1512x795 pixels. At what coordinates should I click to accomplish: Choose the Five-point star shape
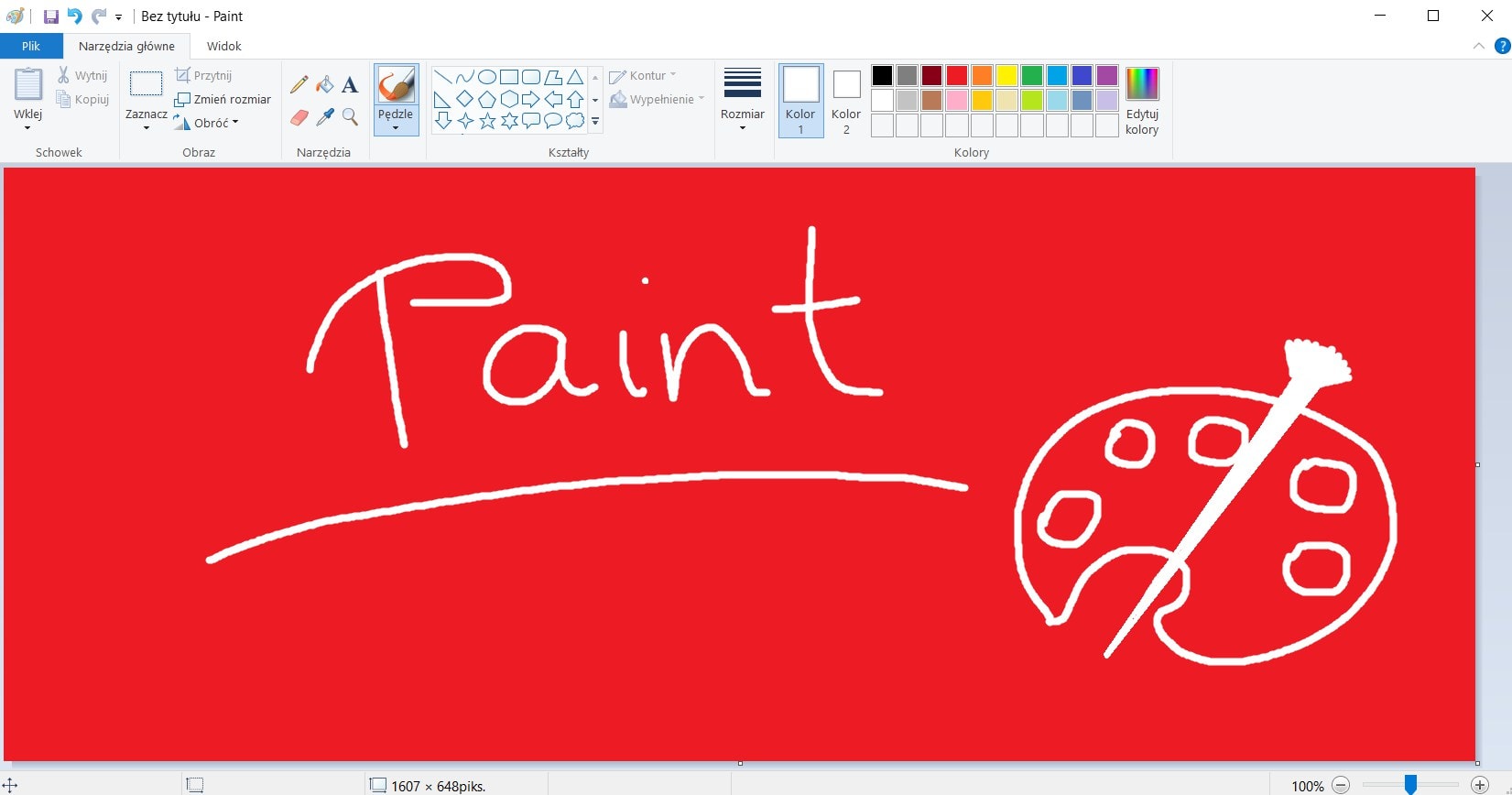[487, 121]
